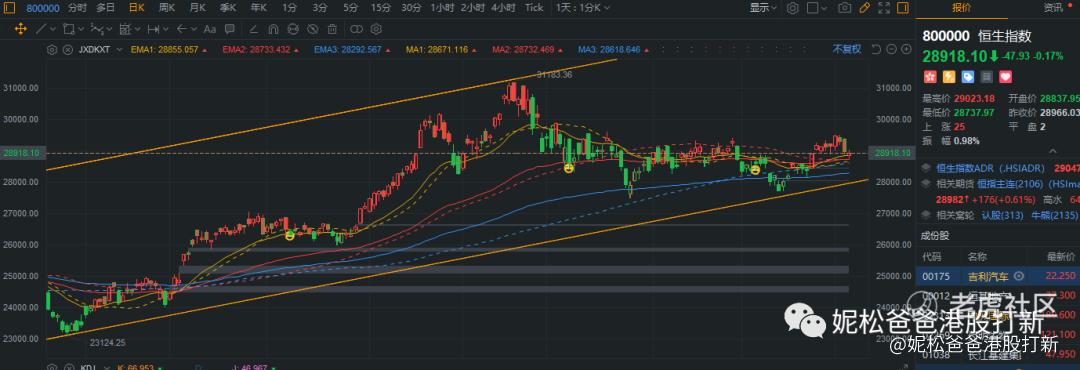
Task: Select the 吉利汽车 constituent row
Action: click(x=997, y=276)
